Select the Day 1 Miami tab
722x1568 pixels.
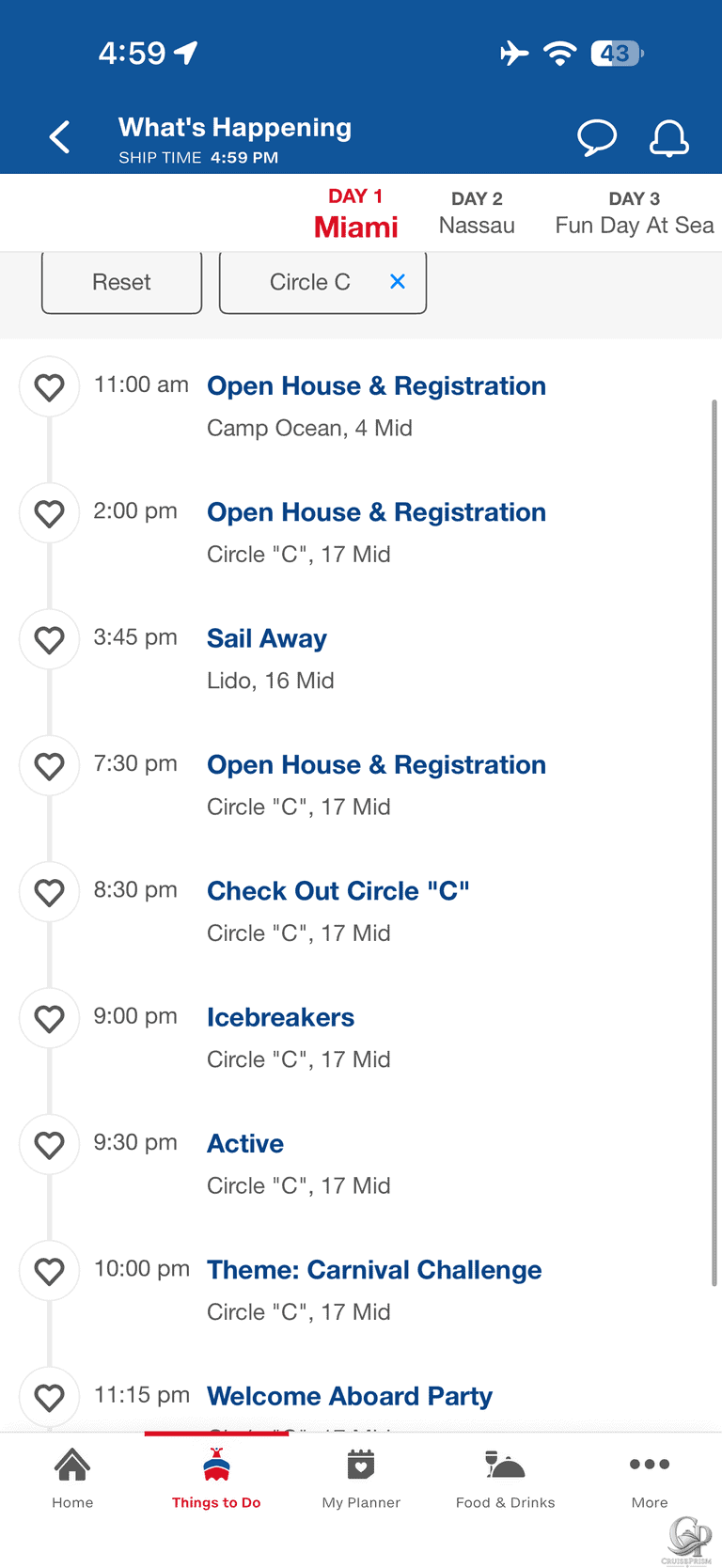point(355,213)
